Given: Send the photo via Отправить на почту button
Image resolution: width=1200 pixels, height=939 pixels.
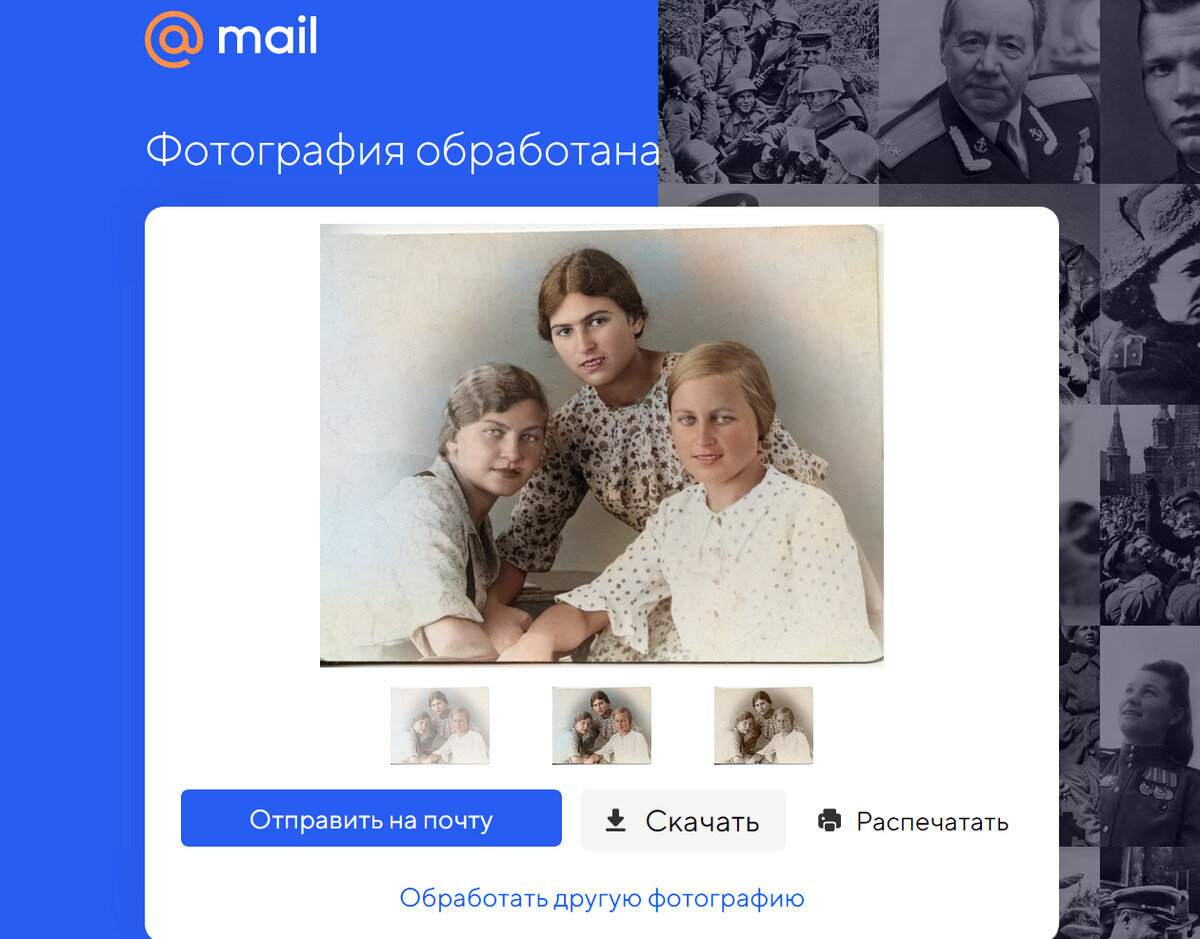Looking at the screenshot, I should pos(371,818).
